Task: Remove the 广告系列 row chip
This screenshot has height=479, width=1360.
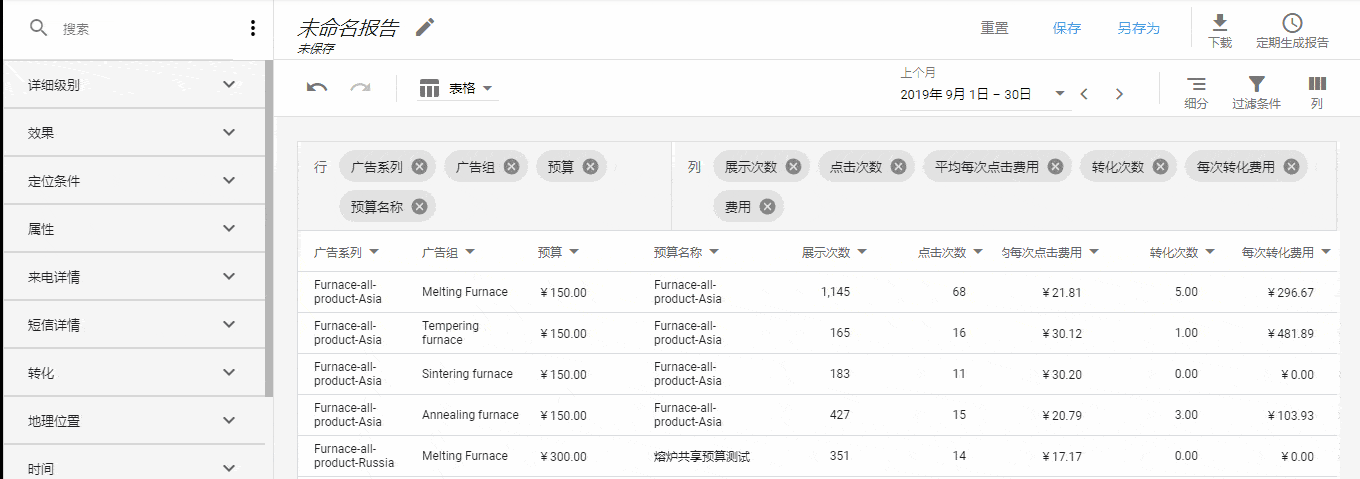Action: coord(419,167)
